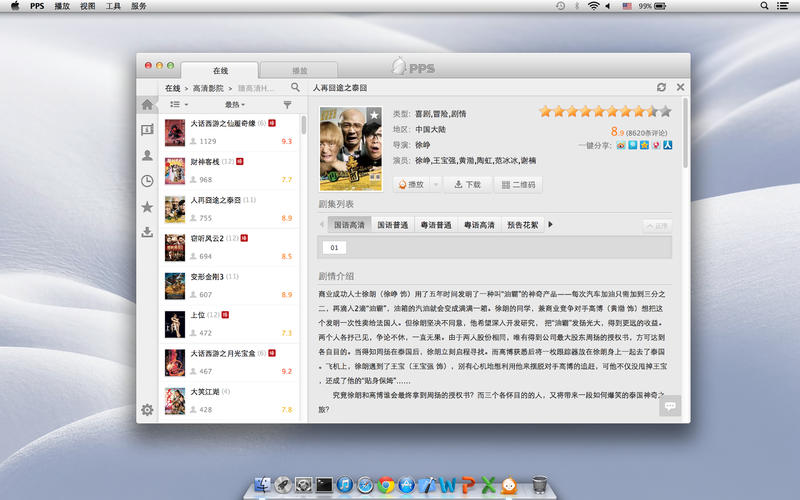
Task: Share to Renren icon
Action: [667, 145]
